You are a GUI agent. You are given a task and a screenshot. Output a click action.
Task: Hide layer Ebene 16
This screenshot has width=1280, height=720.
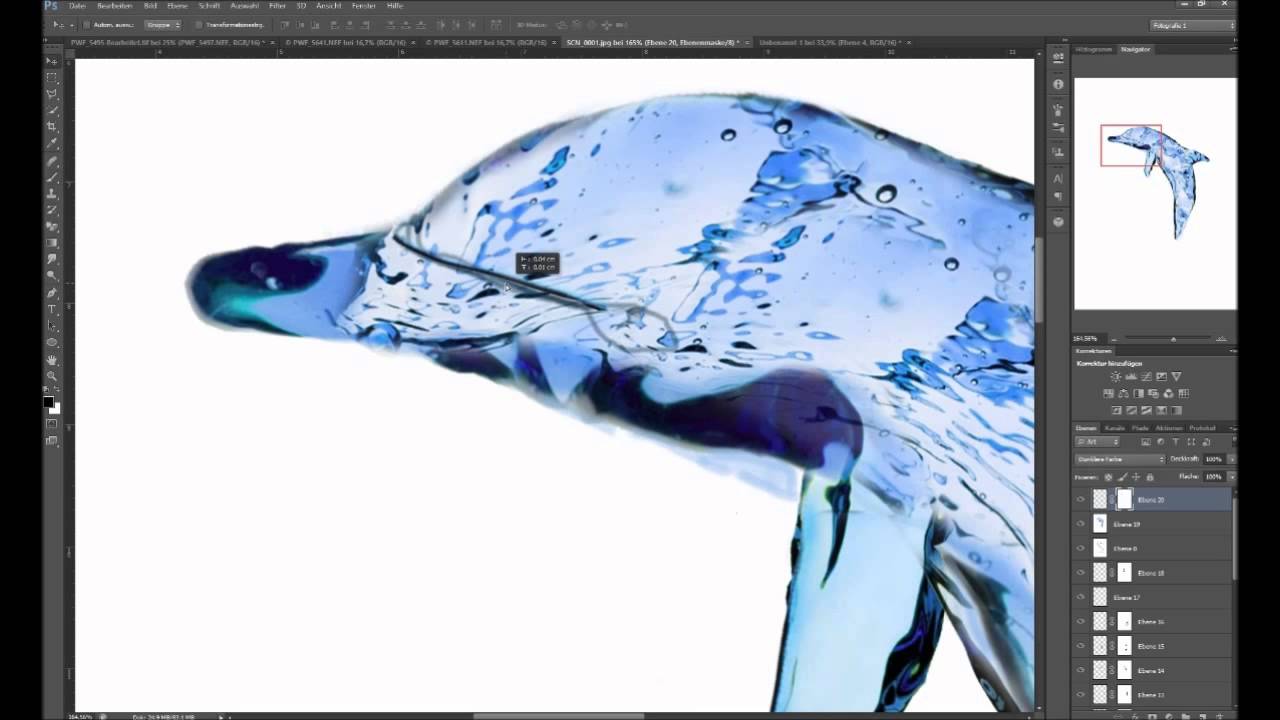click(1080, 621)
